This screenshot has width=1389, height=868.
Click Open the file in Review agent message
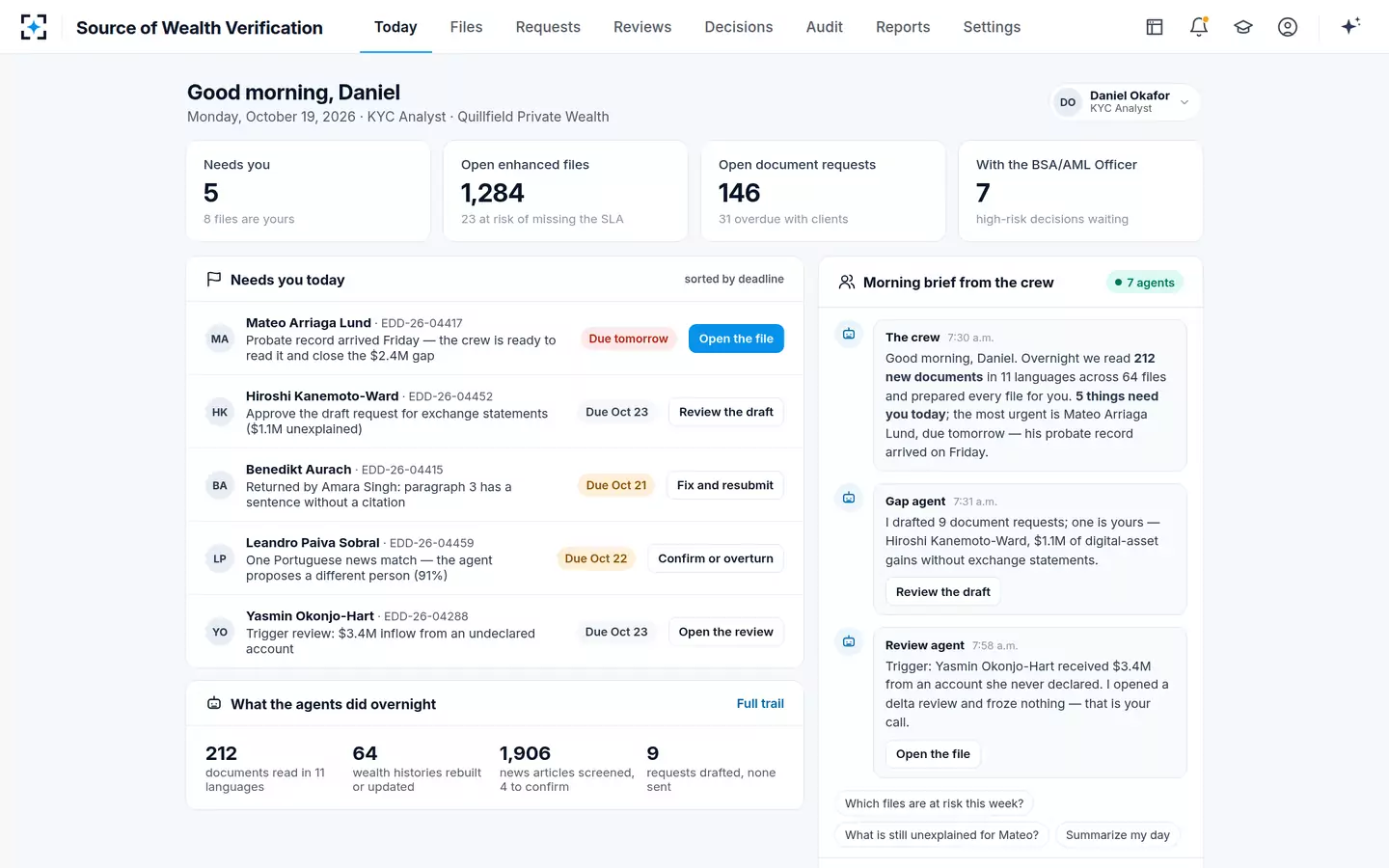tap(933, 754)
